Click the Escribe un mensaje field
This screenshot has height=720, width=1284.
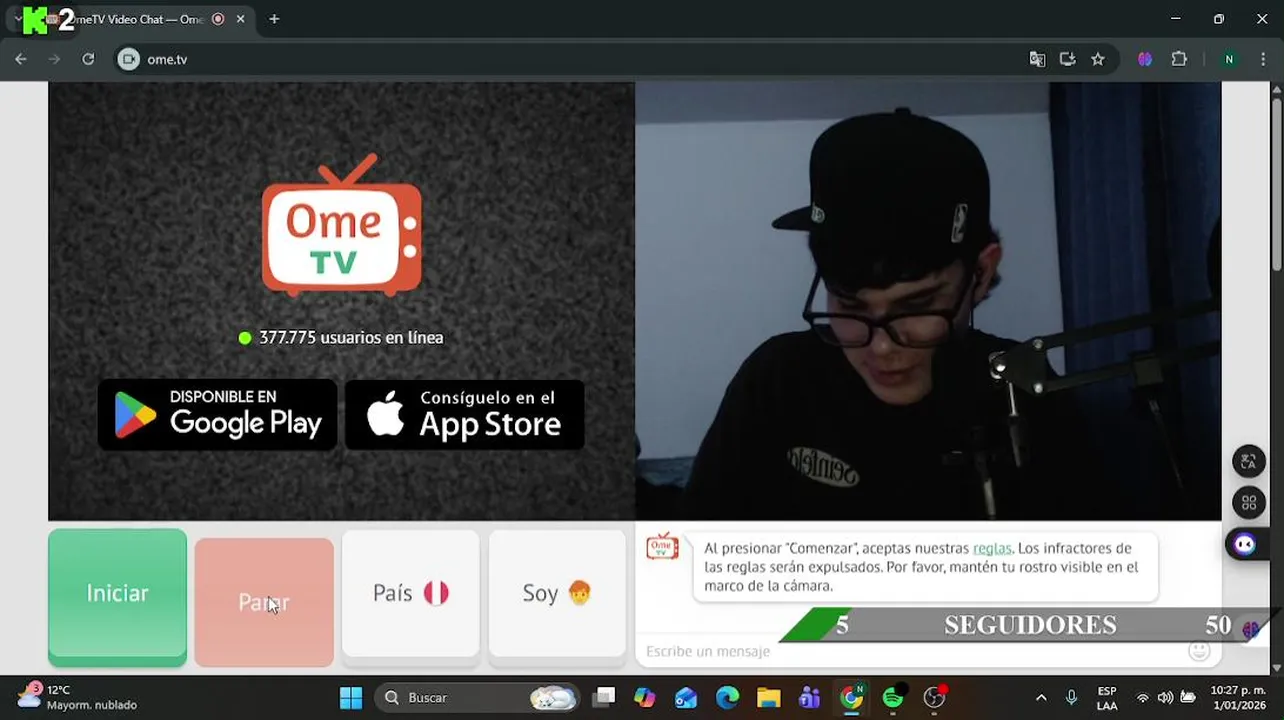pyautogui.click(x=910, y=651)
